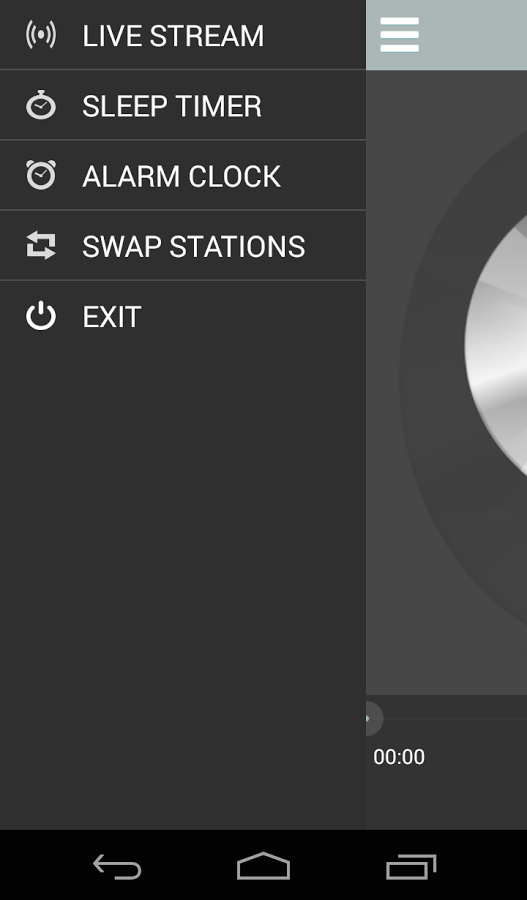
Task: Select the SLEEP TIMER menu entry
Action: [183, 105]
